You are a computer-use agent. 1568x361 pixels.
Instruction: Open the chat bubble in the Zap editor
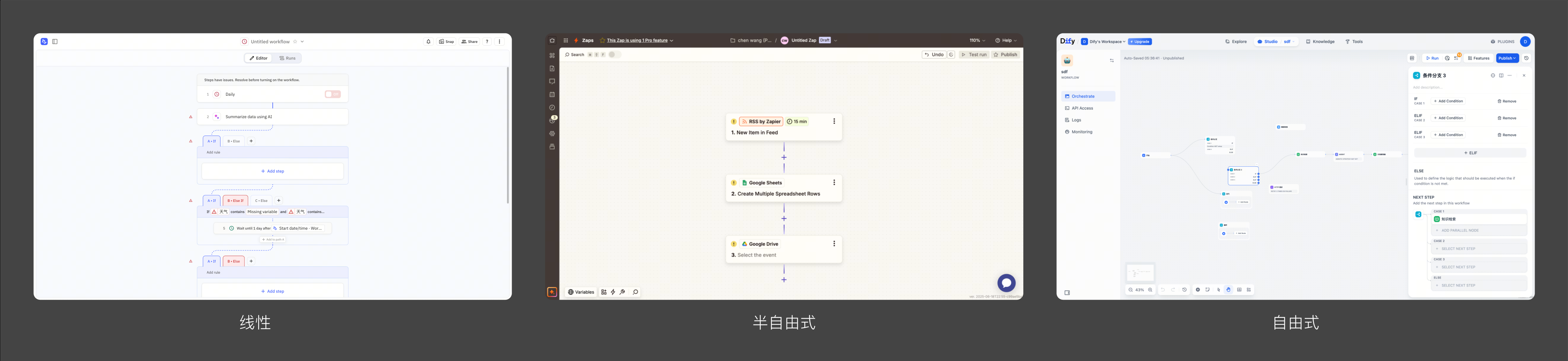pos(1006,282)
